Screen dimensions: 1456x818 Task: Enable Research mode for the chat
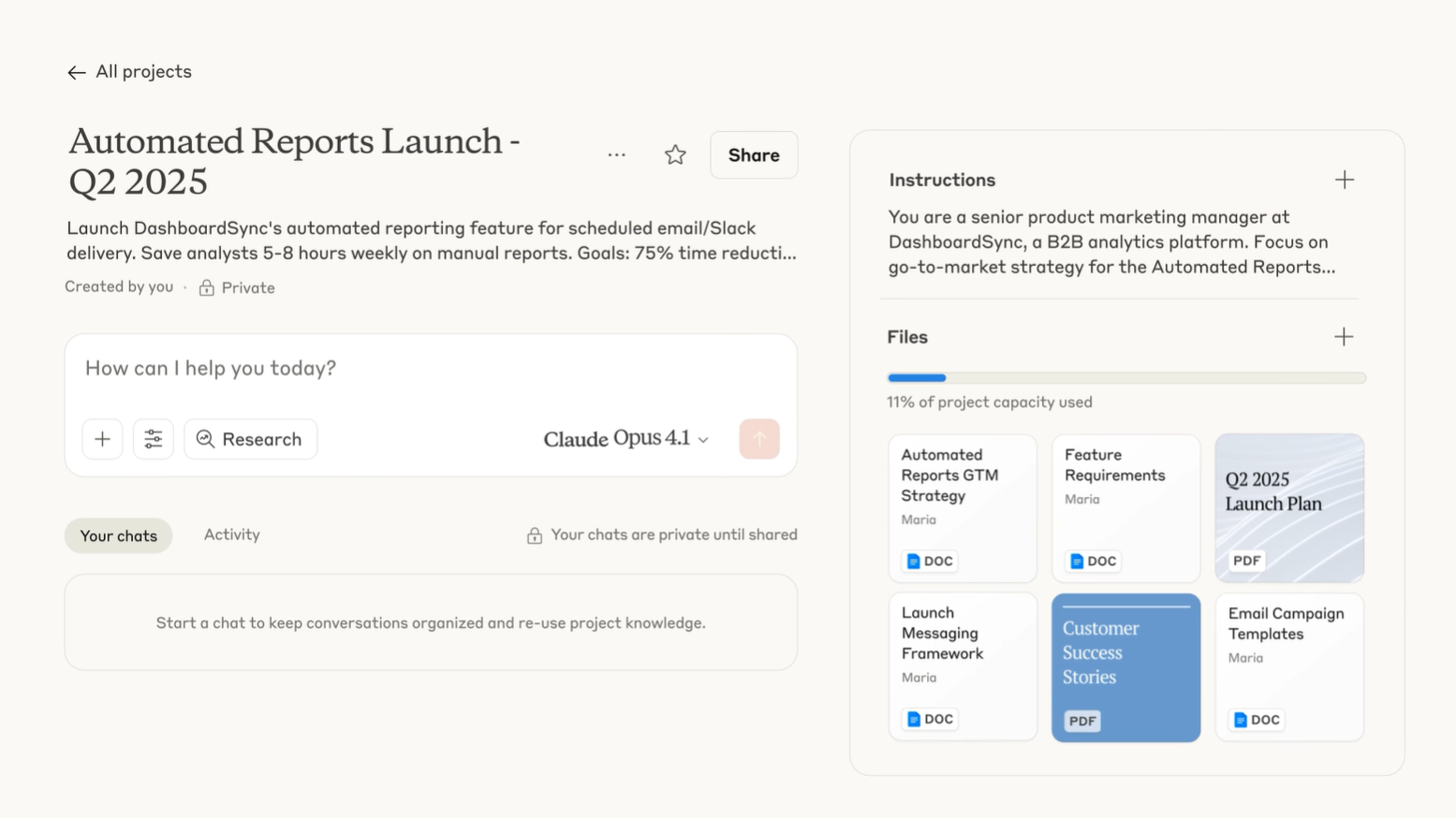[x=250, y=439]
